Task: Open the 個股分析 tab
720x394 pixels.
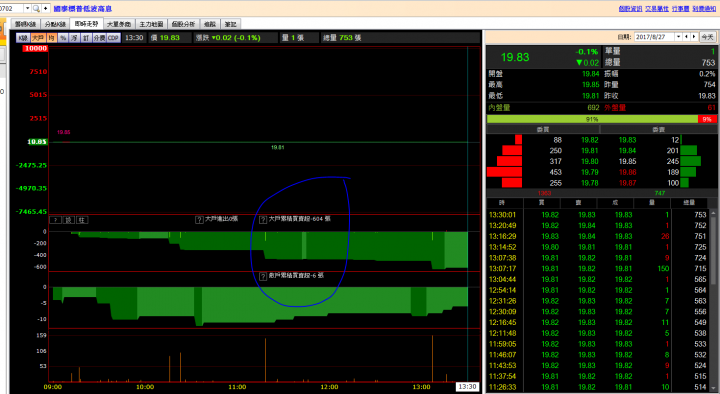Action: click(183, 24)
